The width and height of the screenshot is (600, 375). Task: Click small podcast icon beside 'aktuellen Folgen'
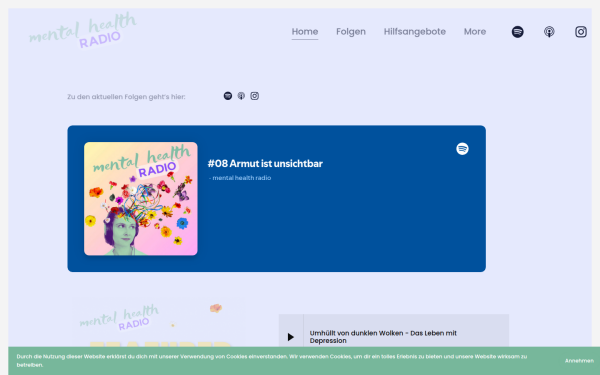[241, 96]
